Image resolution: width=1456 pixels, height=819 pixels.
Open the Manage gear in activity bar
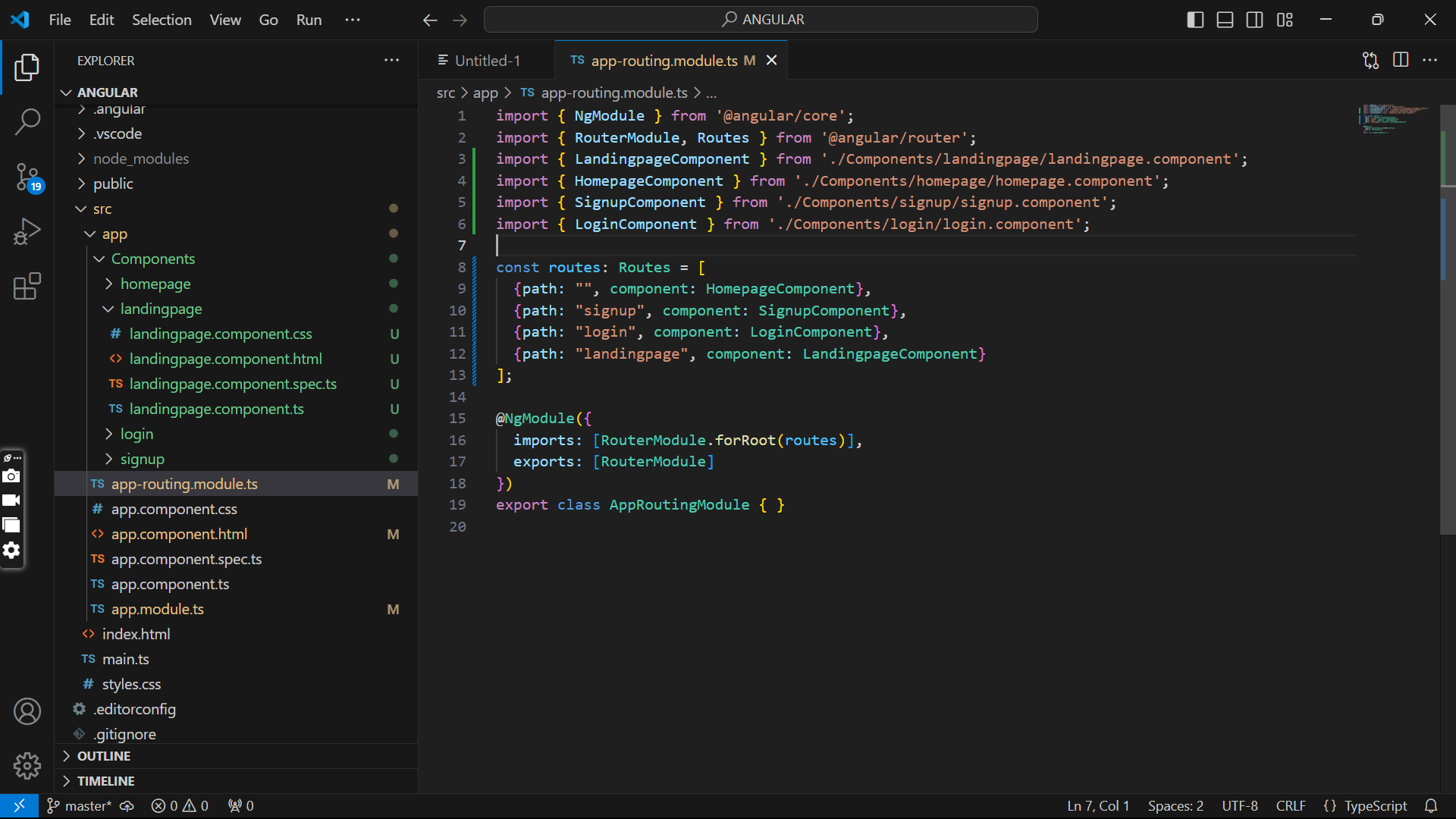click(x=27, y=766)
